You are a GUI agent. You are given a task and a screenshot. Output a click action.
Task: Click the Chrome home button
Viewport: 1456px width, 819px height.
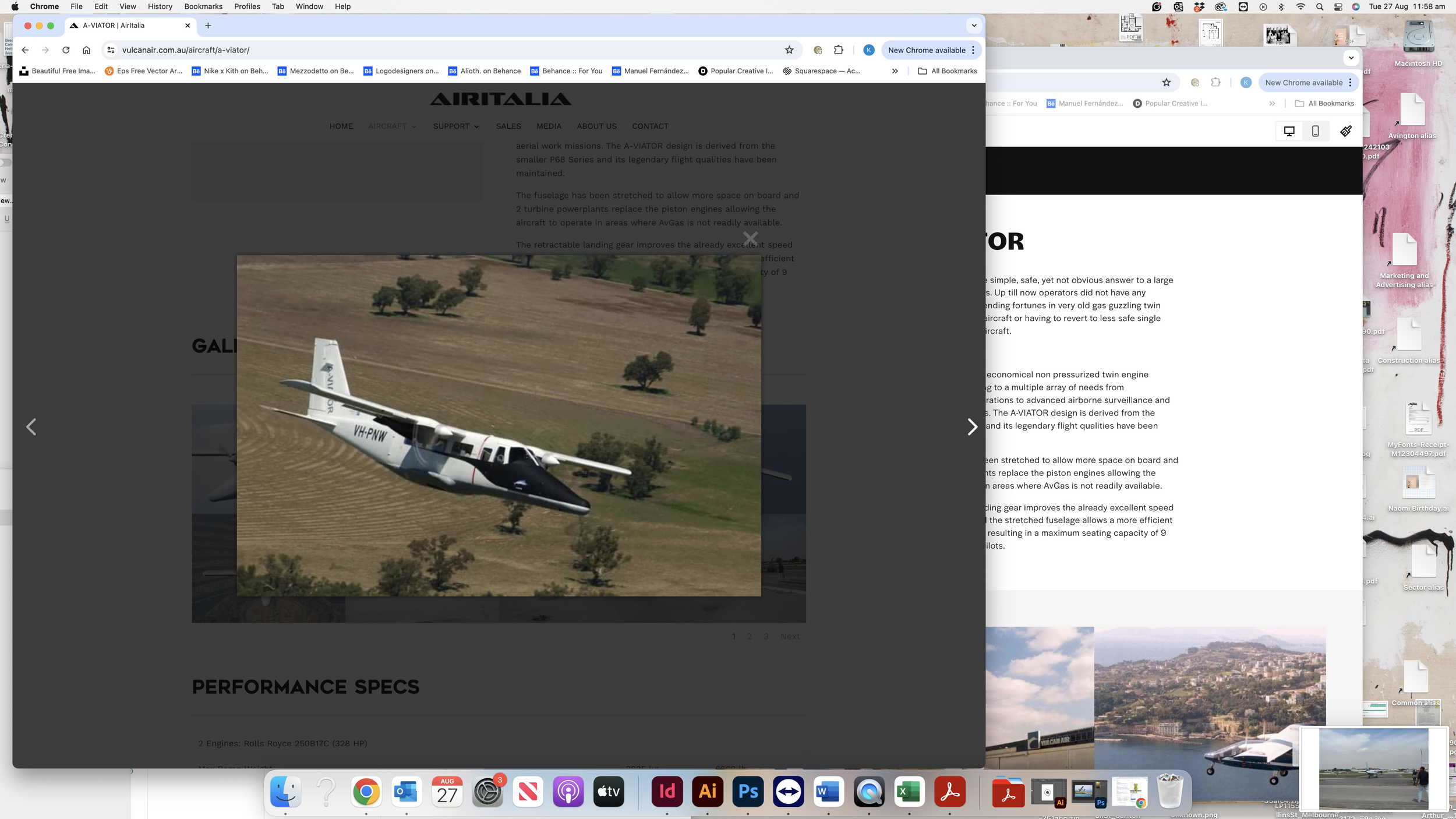tap(86, 50)
